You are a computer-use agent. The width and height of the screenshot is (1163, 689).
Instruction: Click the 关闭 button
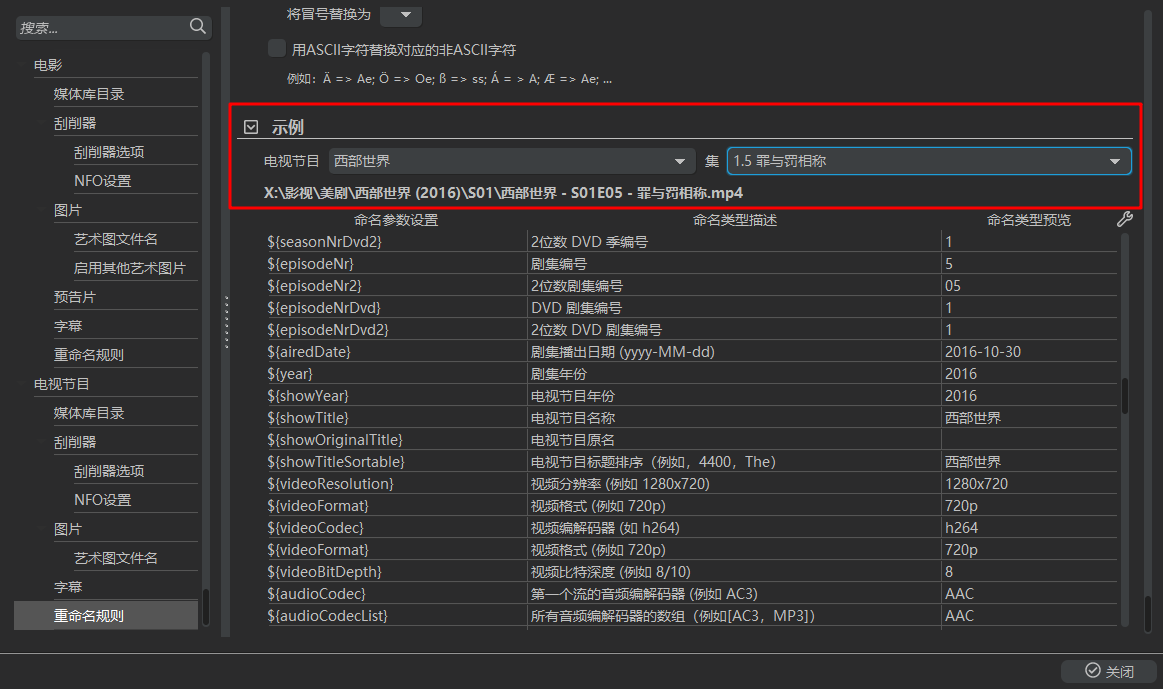[1109, 671]
